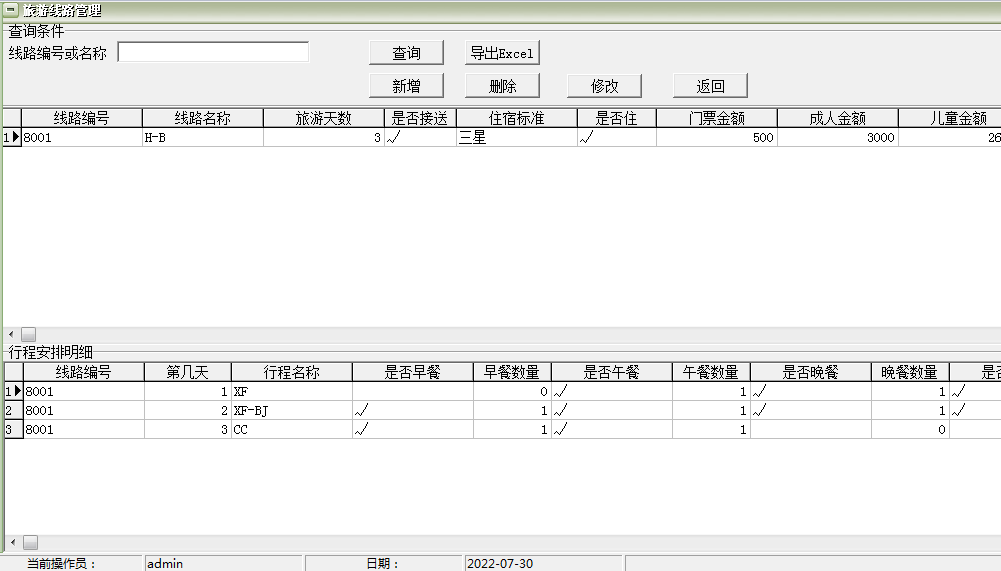Toggle 是否接送 checkmark for route 8001

pyautogui.click(x=394, y=137)
